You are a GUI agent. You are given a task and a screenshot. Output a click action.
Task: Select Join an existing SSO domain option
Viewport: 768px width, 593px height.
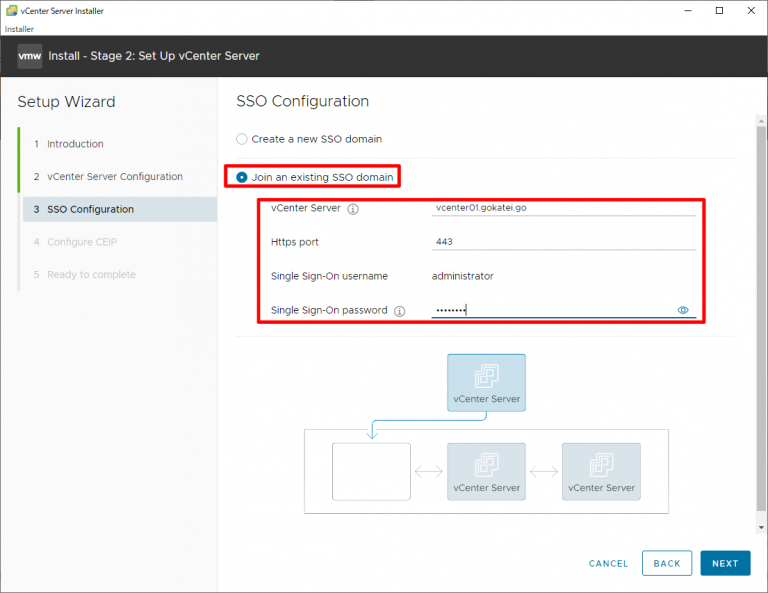coord(242,177)
